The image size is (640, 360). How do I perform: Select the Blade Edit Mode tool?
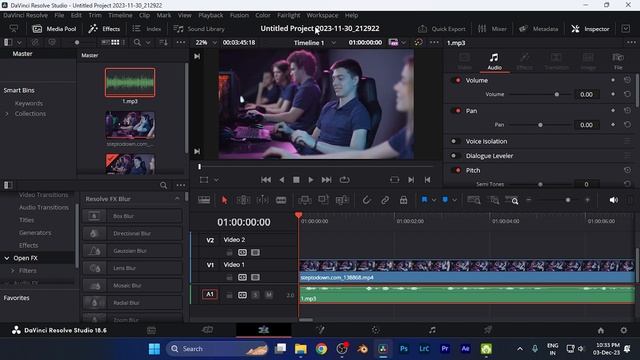(281, 200)
